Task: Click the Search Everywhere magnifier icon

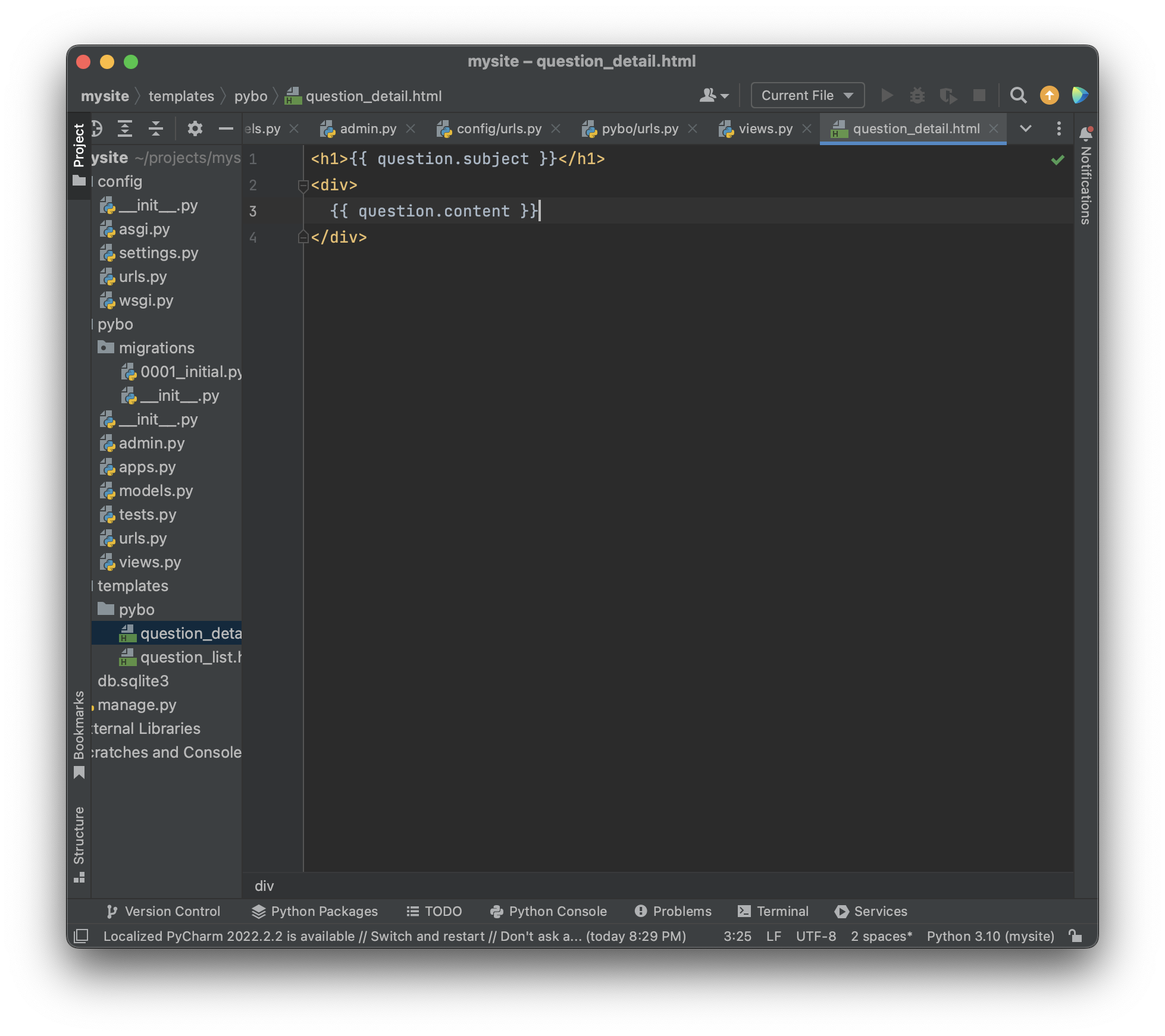Action: 1018,96
